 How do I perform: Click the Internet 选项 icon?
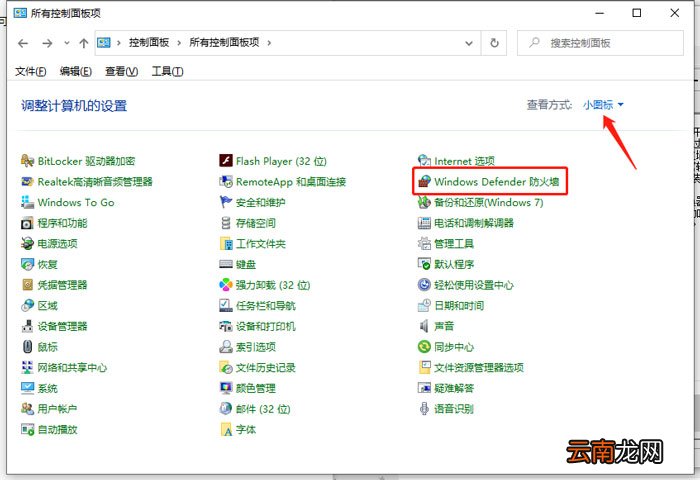tap(424, 161)
